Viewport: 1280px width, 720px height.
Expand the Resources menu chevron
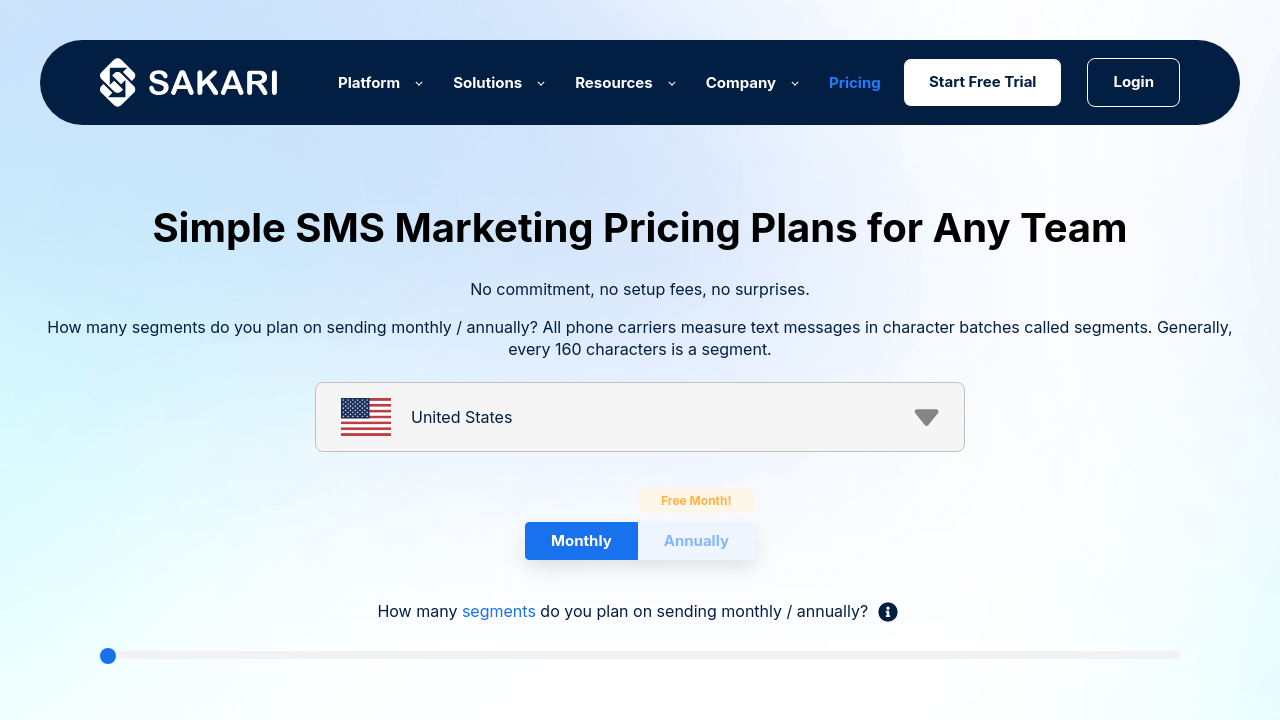tap(672, 83)
